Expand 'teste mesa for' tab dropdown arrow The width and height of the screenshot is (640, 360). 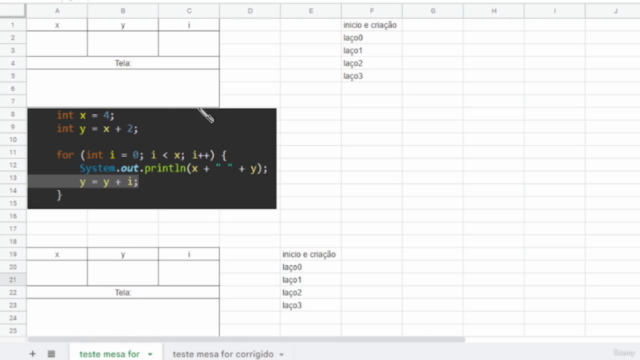pos(150,354)
